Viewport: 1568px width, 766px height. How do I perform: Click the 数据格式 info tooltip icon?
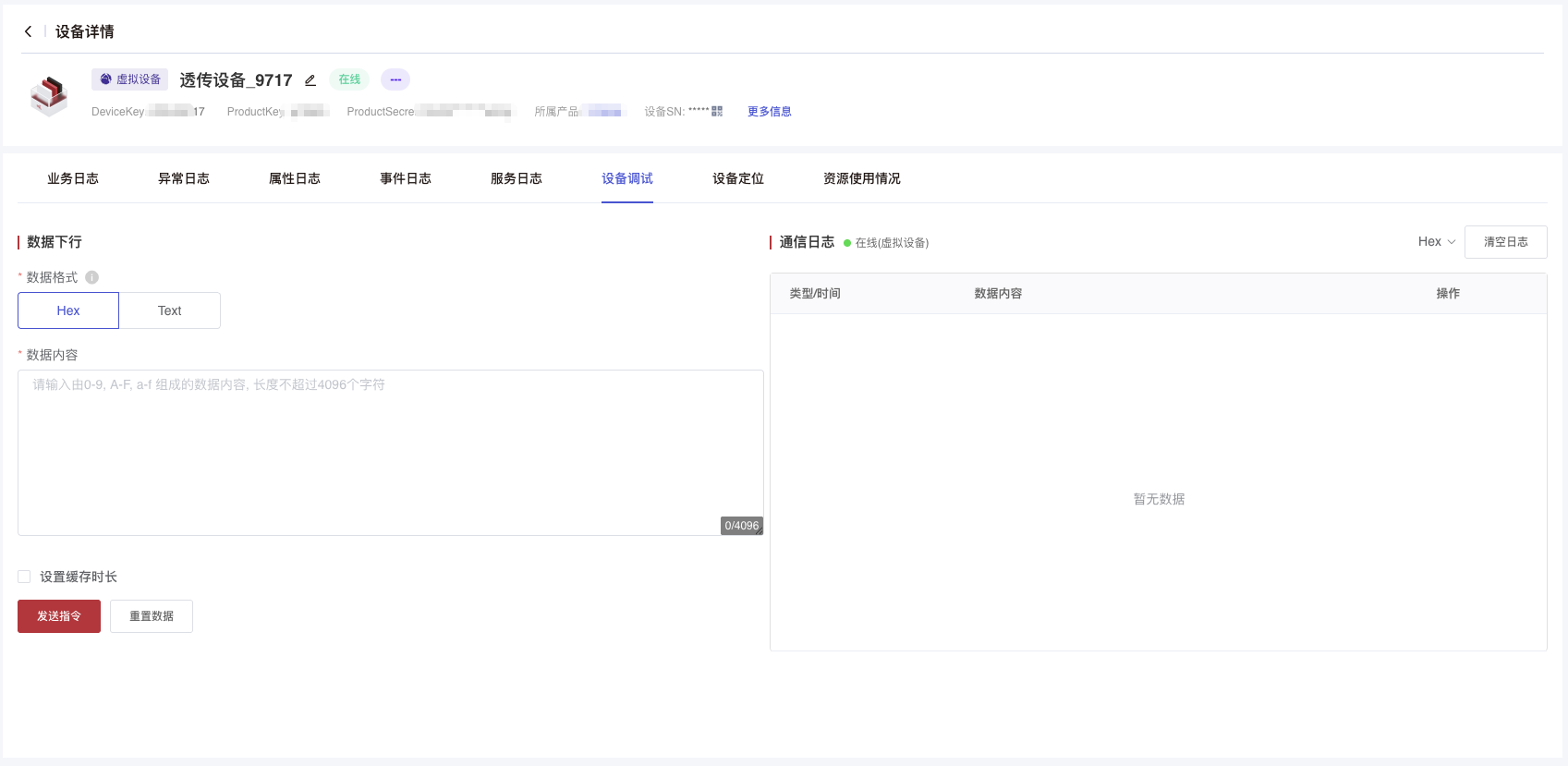pos(91,277)
